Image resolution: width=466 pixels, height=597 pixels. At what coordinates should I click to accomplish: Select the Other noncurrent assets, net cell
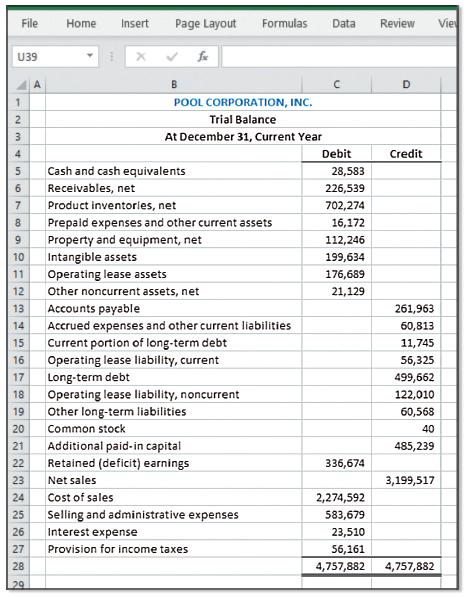tap(174, 291)
